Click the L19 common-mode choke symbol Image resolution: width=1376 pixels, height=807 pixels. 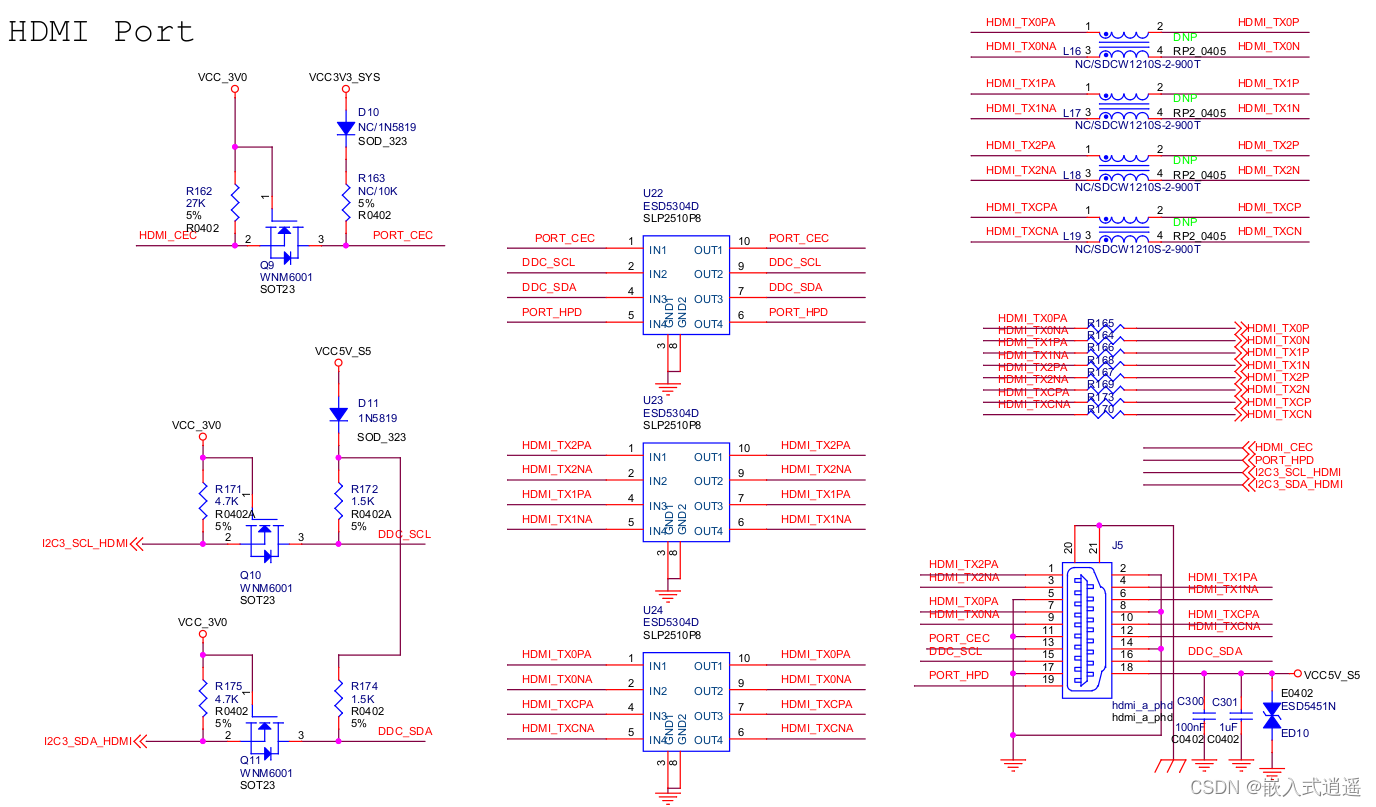coord(1124,229)
